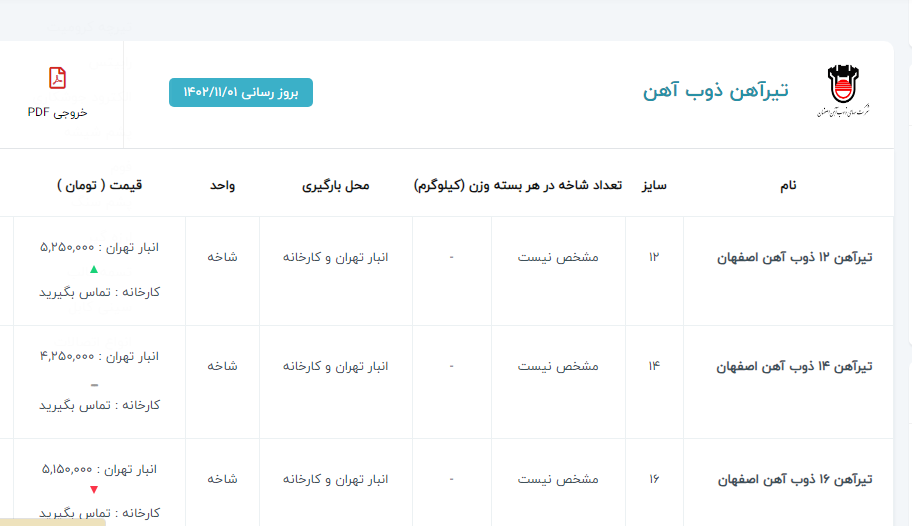The width and height of the screenshot is (912, 526).
Task: Click the خروجی PDF label
Action: (x=58, y=112)
